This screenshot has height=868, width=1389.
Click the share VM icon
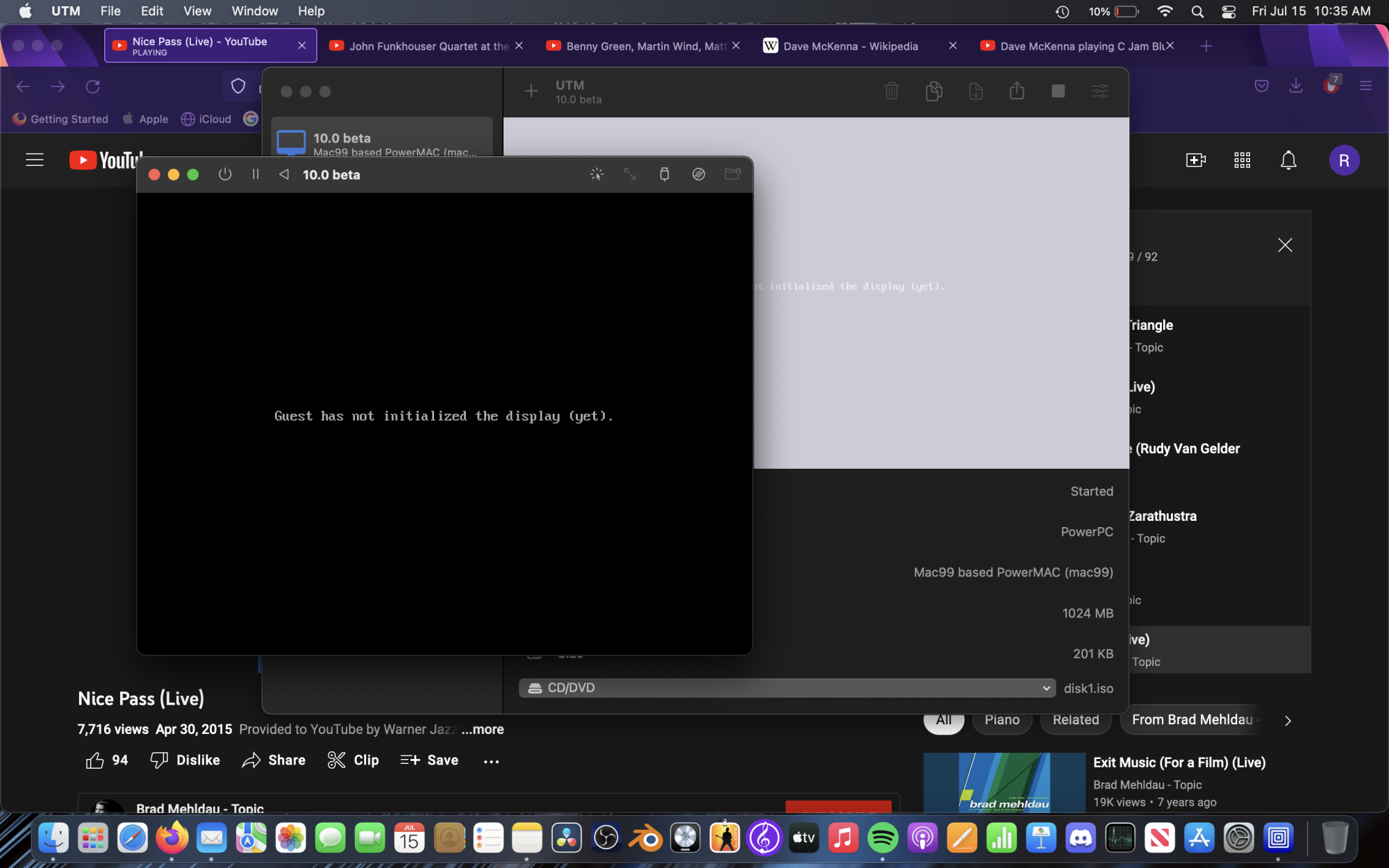1017,91
